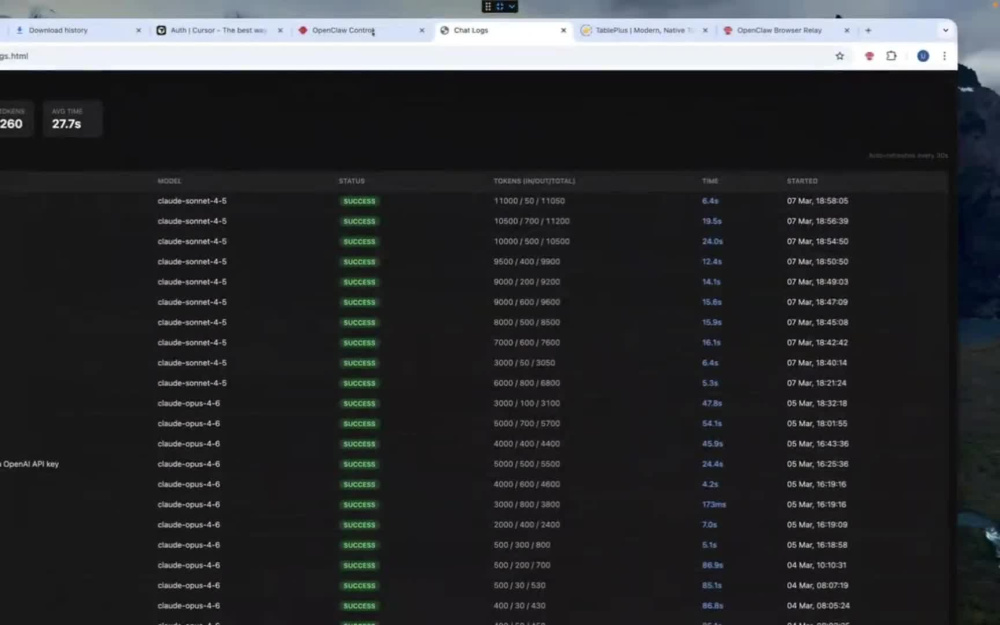Click claude-opus-4-6 in the 18:01:55 row

tap(189, 423)
